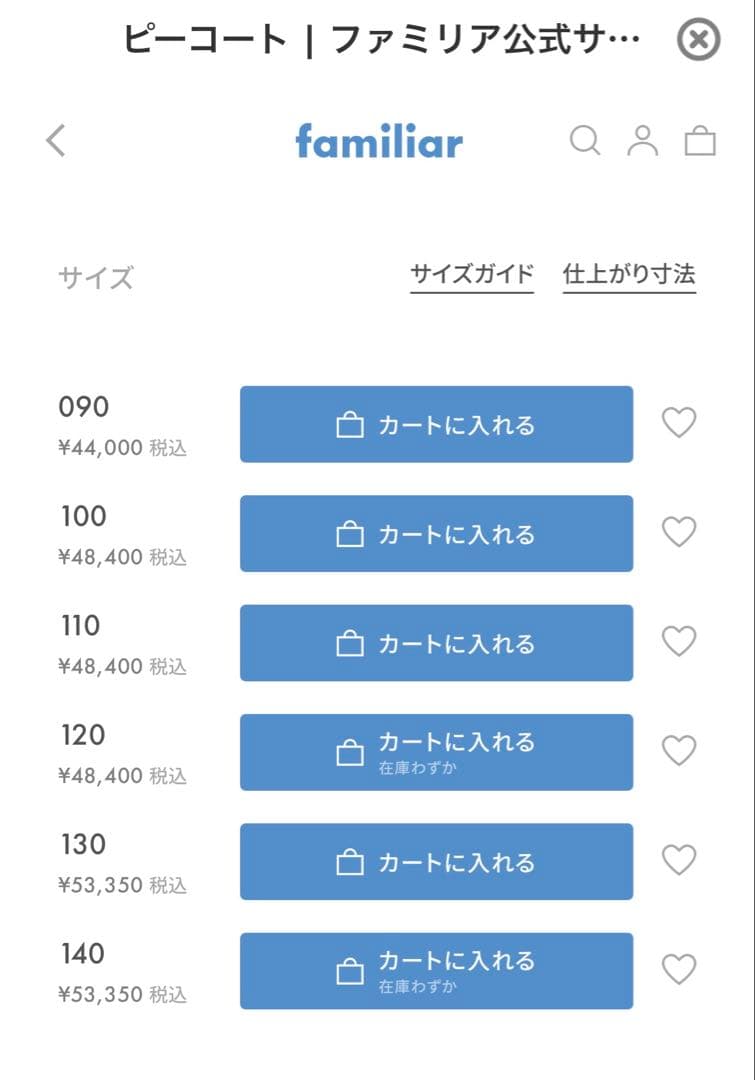Open the shopping bag cart icon
The image size is (755, 1080).
(x=700, y=141)
